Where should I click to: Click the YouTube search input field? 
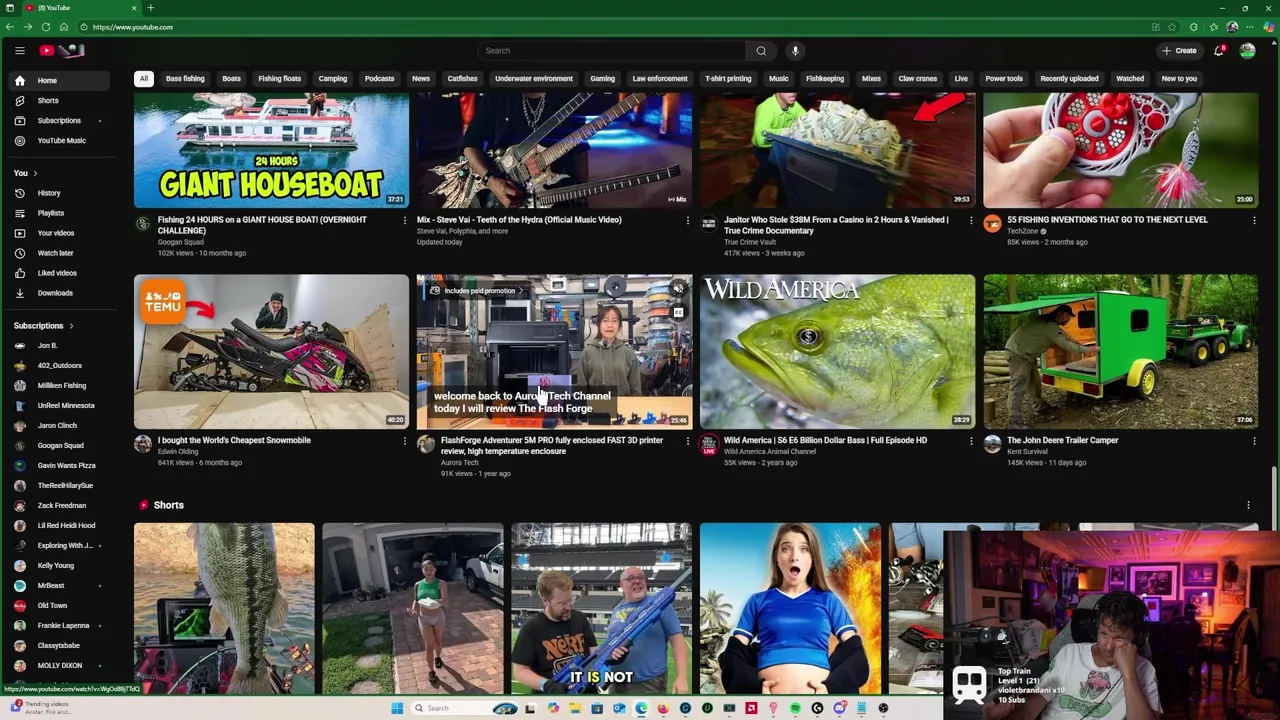point(611,50)
